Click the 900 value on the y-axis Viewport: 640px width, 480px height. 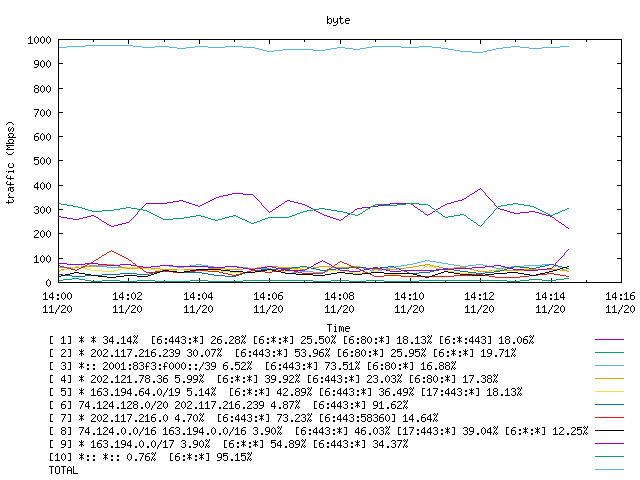[42, 64]
